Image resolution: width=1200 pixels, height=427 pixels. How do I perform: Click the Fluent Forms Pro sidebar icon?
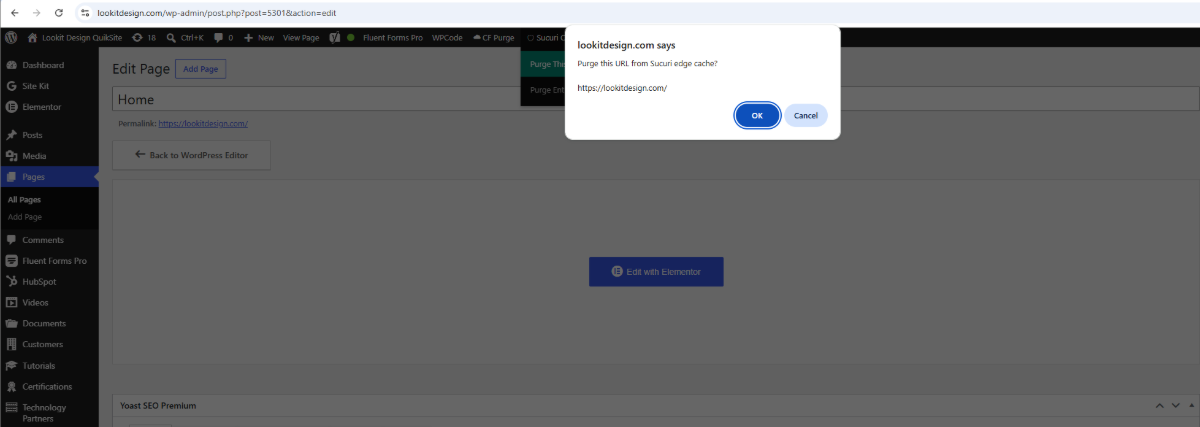click(11, 261)
